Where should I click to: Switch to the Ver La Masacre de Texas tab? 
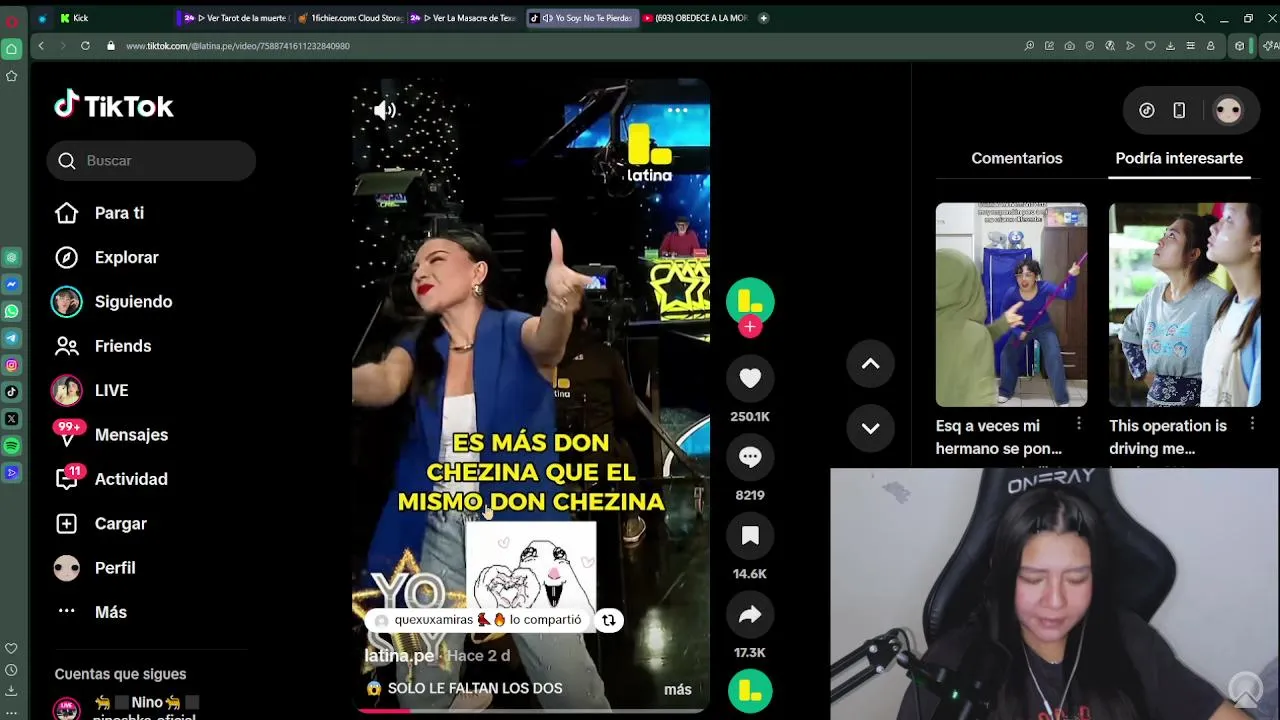464,18
